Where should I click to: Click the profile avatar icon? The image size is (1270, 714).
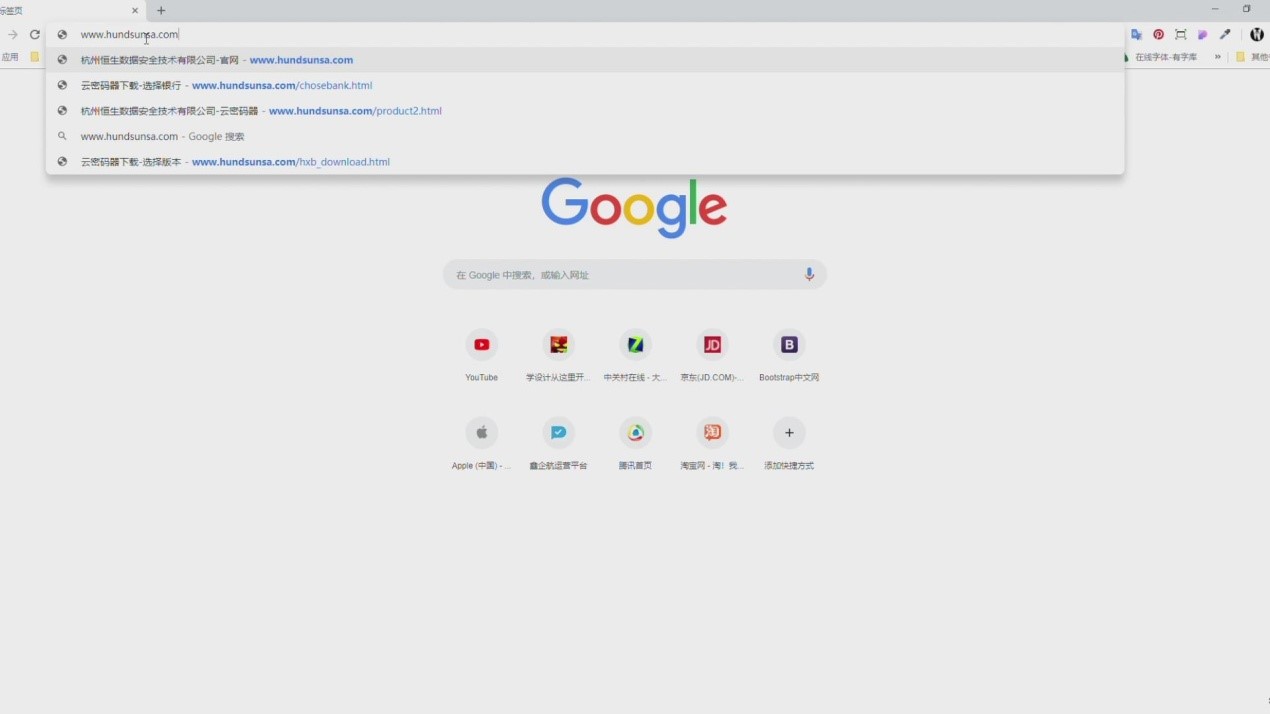[x=1256, y=35]
